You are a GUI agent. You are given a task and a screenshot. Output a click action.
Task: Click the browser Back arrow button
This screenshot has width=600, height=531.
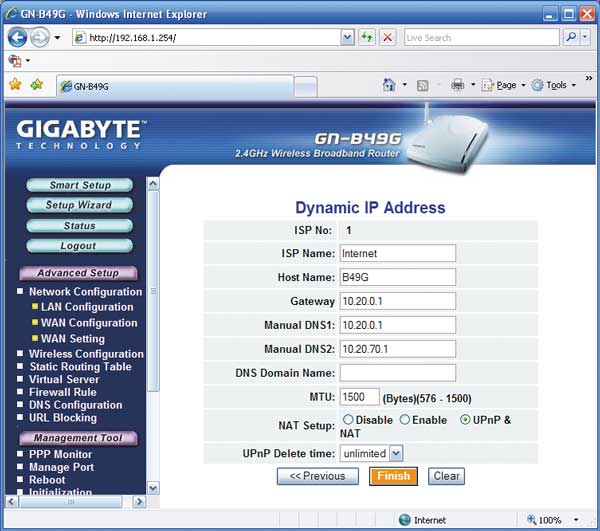click(x=18, y=37)
